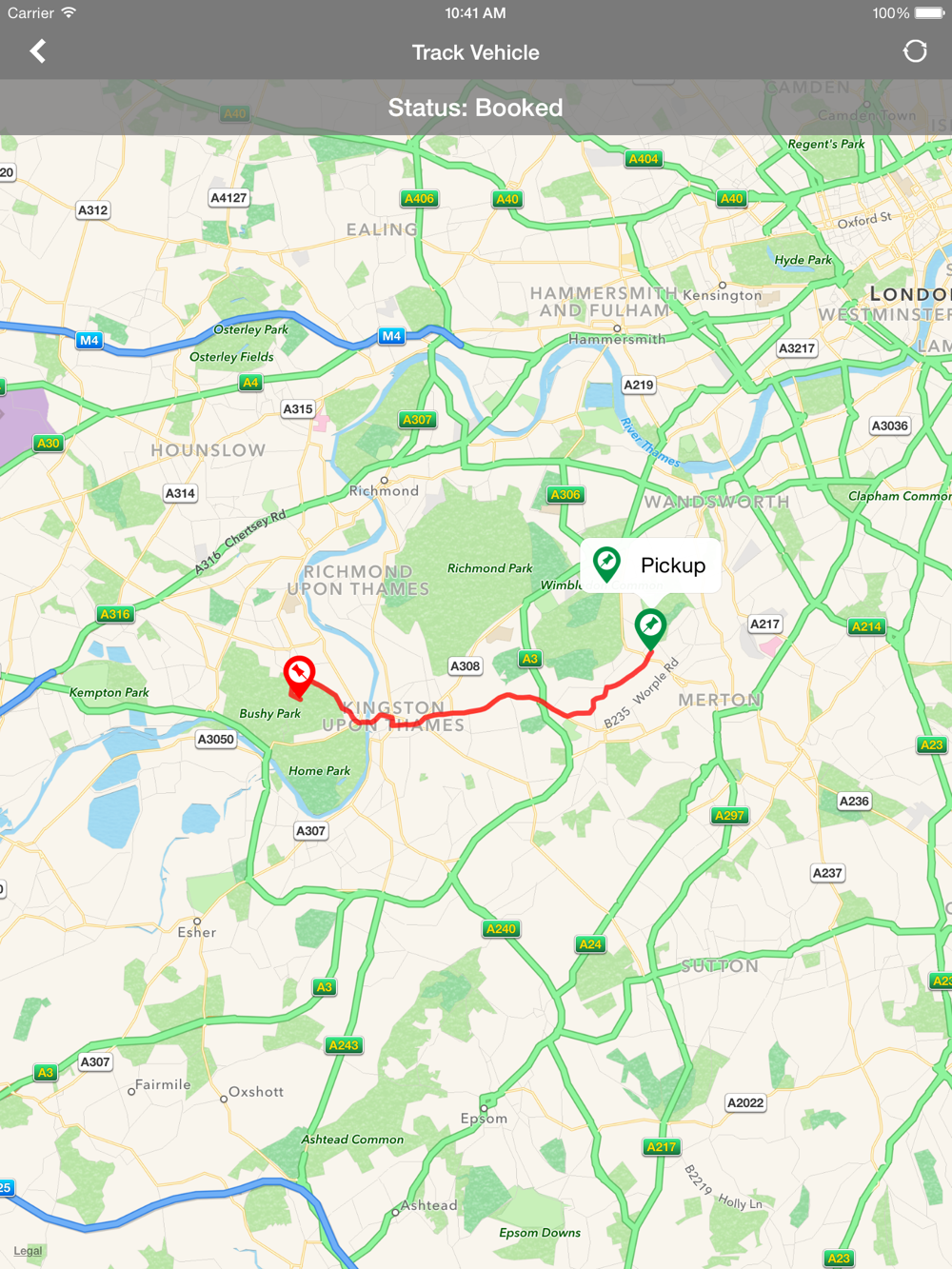The height and width of the screenshot is (1269, 952).
Task: Click the A308 road shield label
Action: click(466, 666)
